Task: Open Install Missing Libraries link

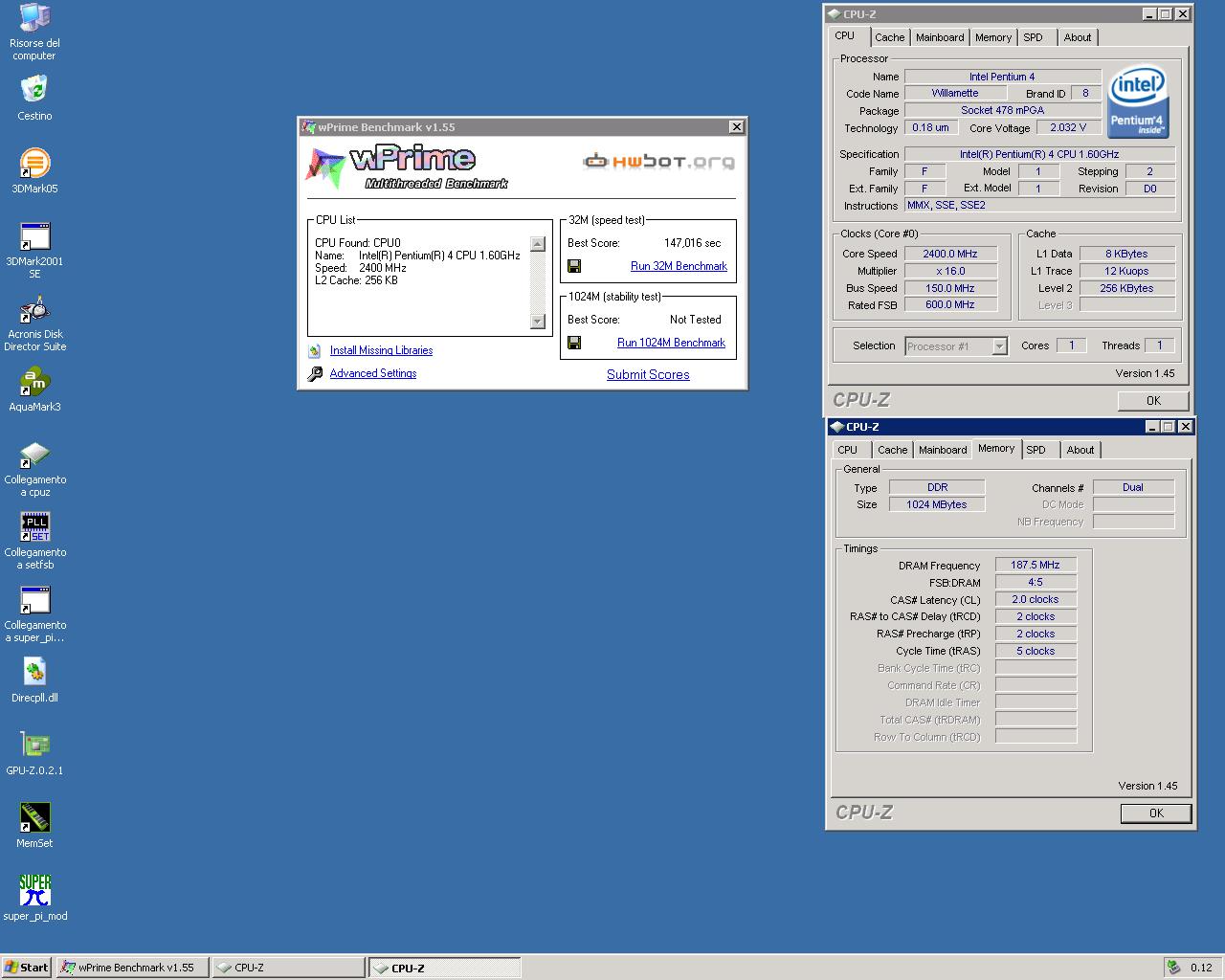Action: 381,350
